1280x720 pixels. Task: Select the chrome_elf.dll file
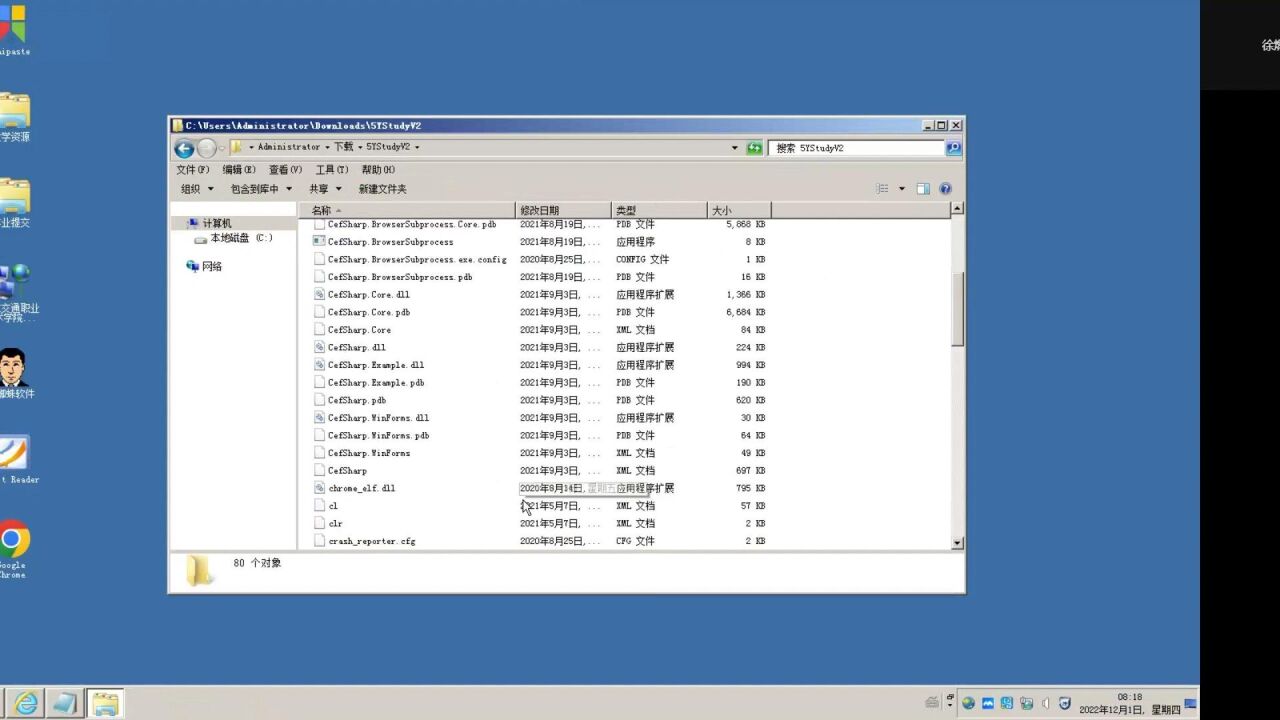pos(361,488)
